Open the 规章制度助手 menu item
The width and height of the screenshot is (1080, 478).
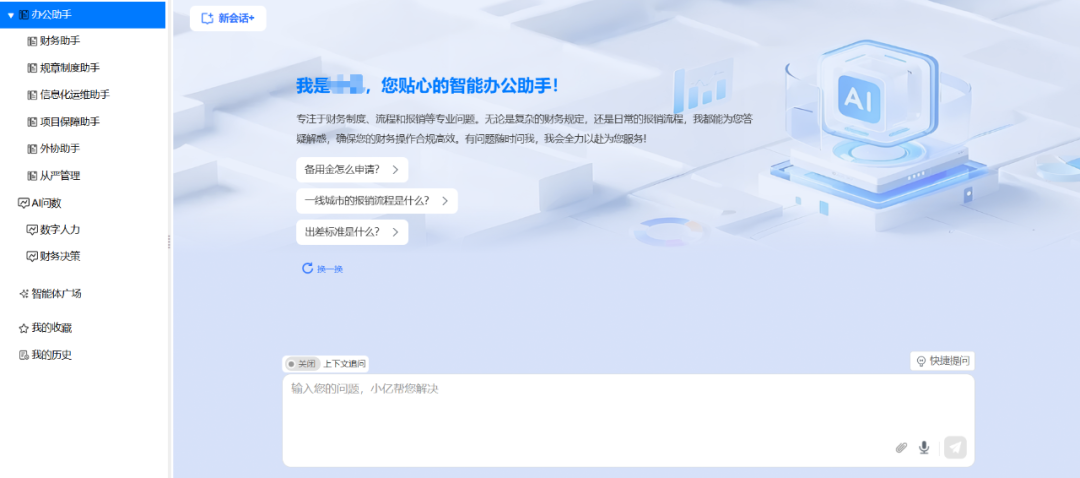pos(69,68)
